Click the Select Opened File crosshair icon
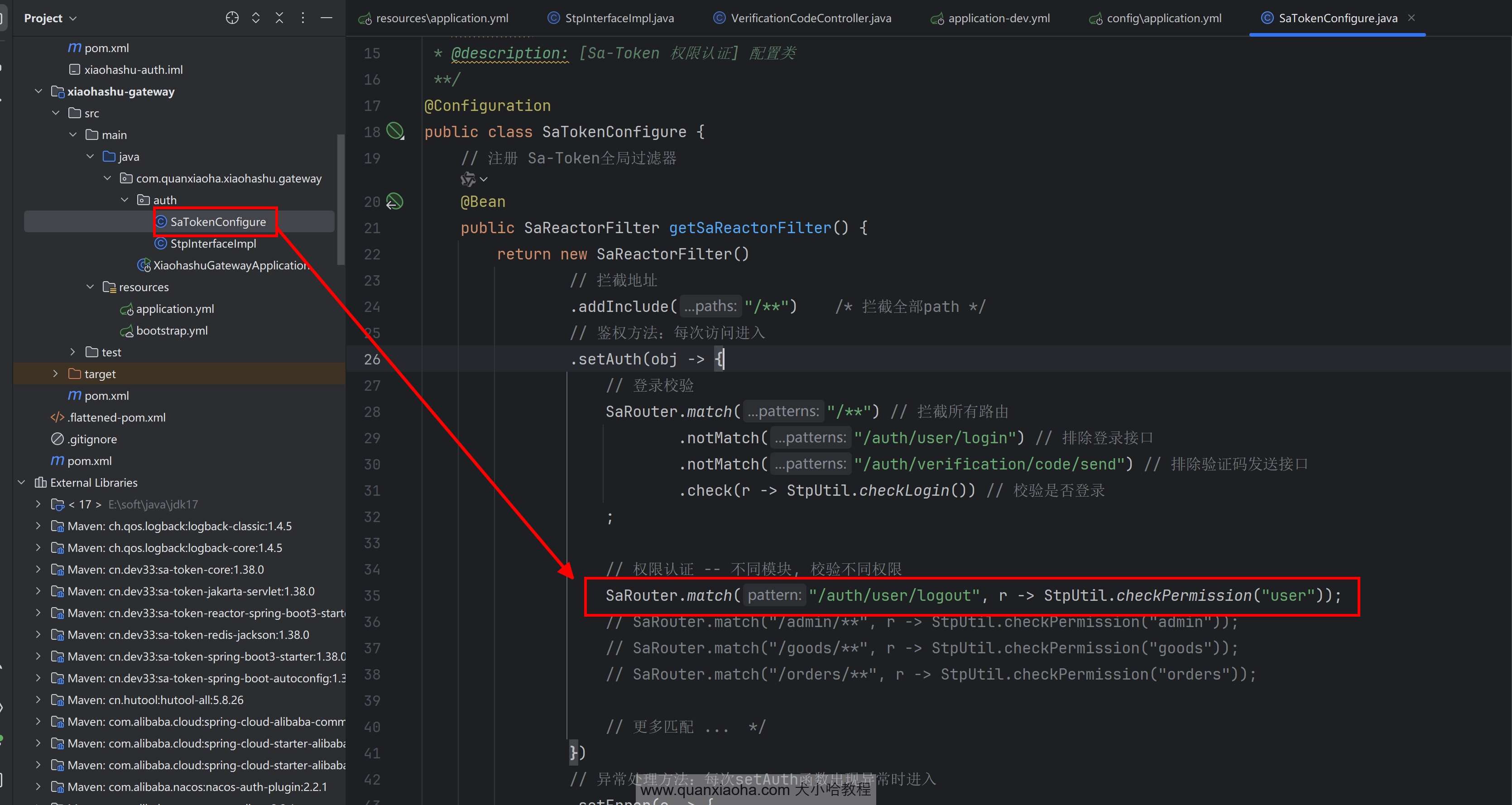Image resolution: width=1512 pixels, height=805 pixels. (232, 18)
